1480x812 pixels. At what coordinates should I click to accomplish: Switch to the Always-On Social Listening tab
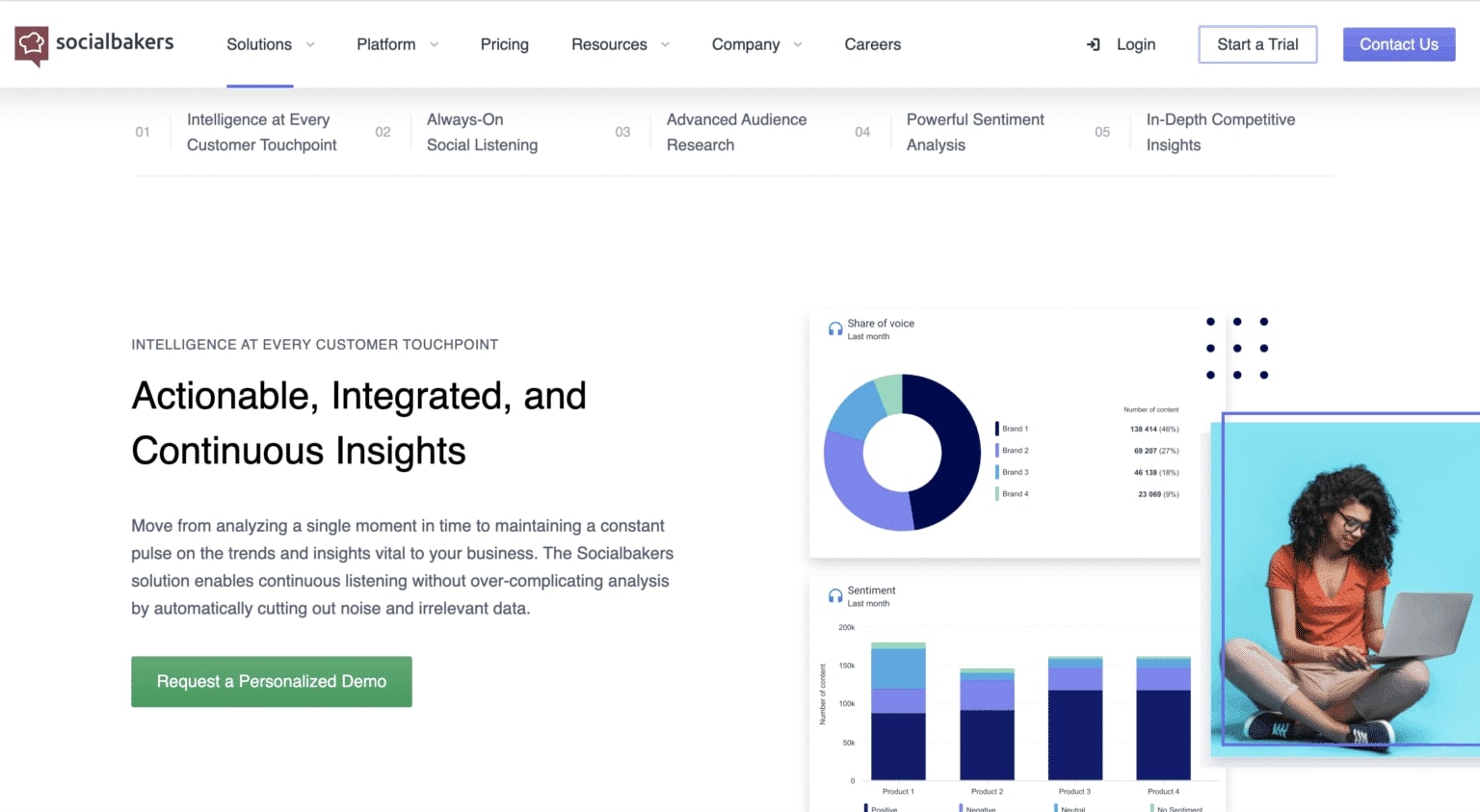tap(482, 132)
